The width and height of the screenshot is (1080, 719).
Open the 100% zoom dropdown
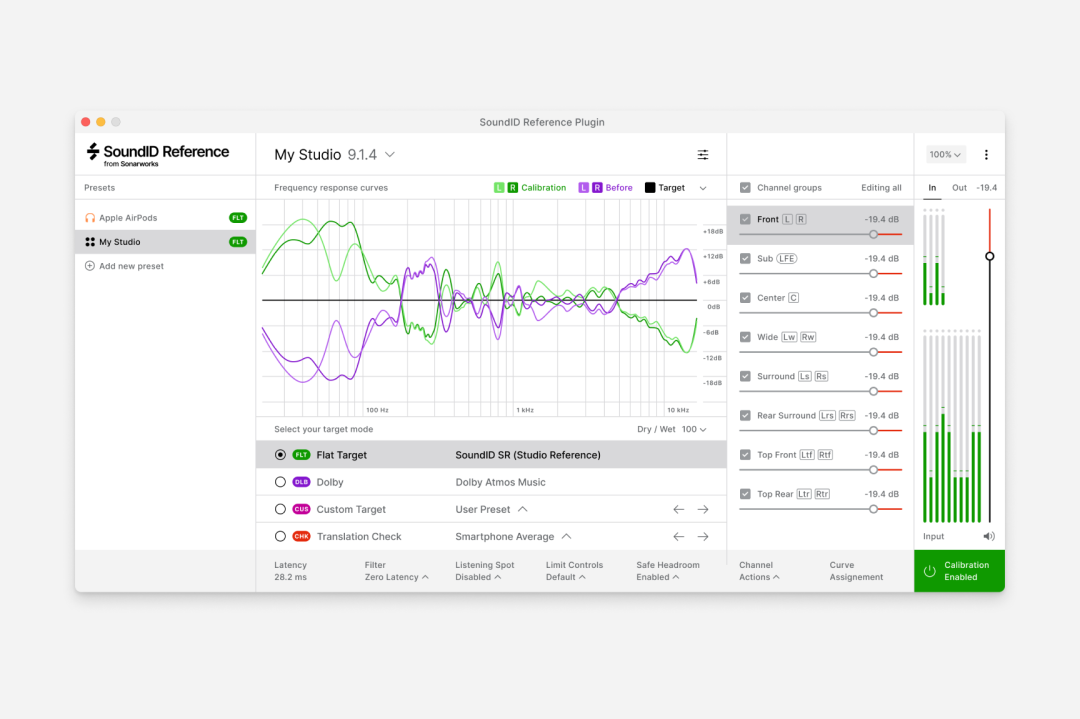click(945, 155)
